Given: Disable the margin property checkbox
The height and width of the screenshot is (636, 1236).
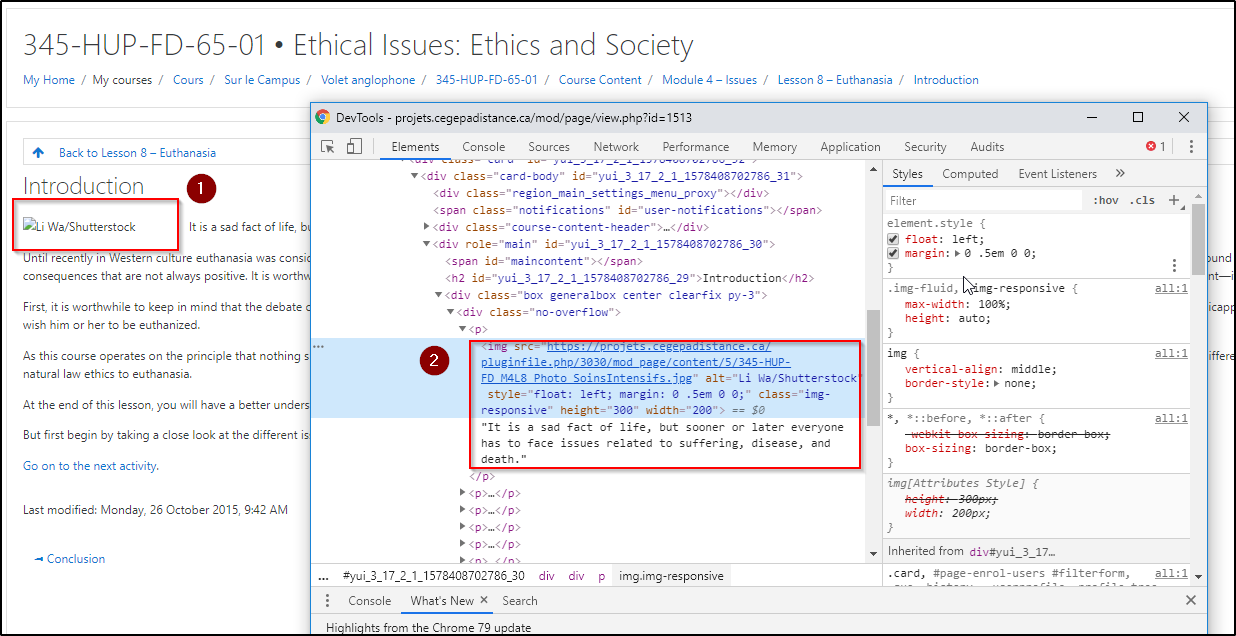Looking at the screenshot, I should tap(894, 254).
